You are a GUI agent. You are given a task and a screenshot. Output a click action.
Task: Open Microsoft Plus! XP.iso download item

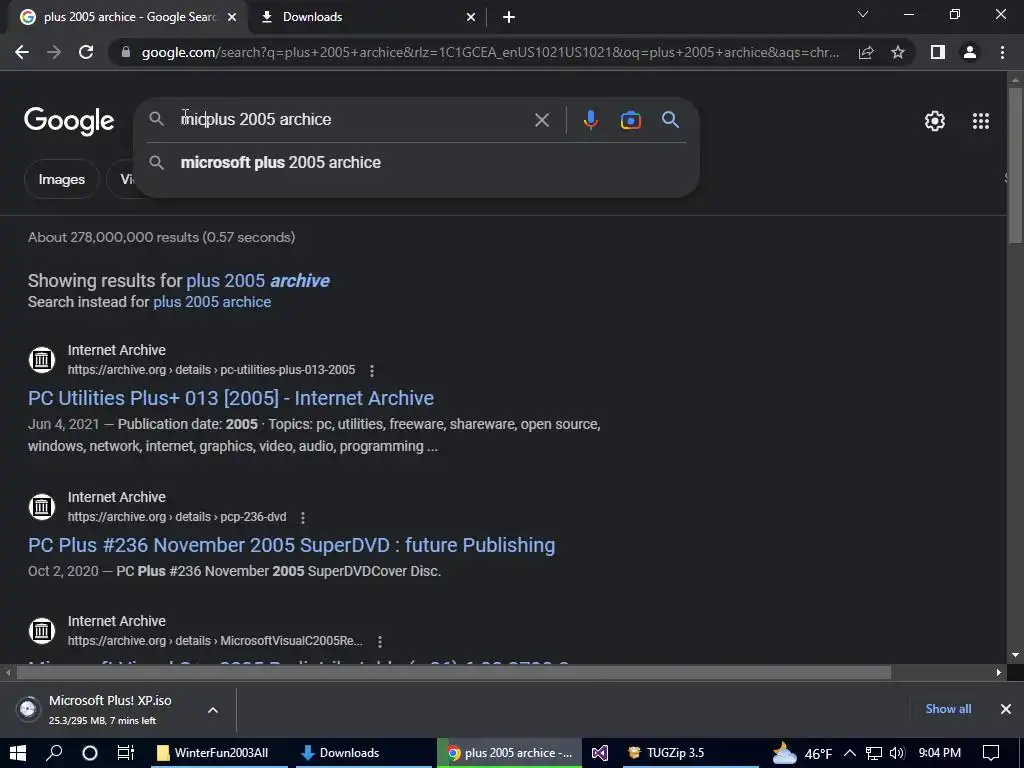point(108,710)
